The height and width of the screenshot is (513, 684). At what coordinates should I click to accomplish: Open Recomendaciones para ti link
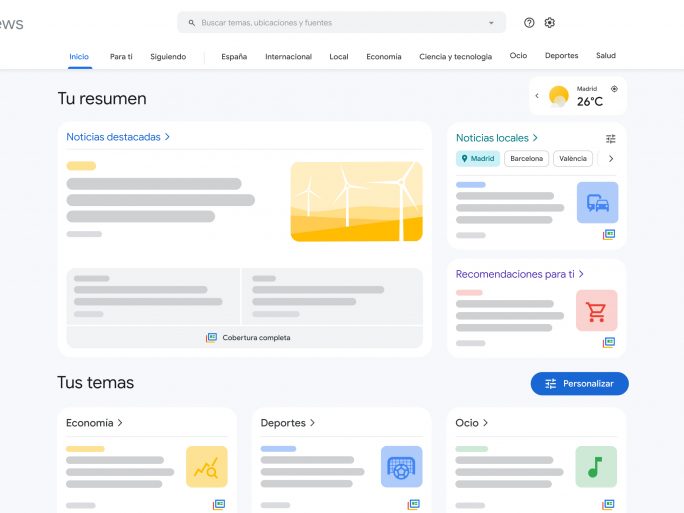click(x=520, y=274)
